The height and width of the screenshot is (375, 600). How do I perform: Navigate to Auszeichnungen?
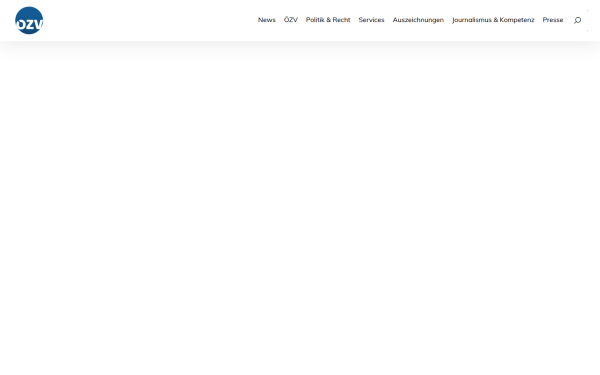[418, 20]
